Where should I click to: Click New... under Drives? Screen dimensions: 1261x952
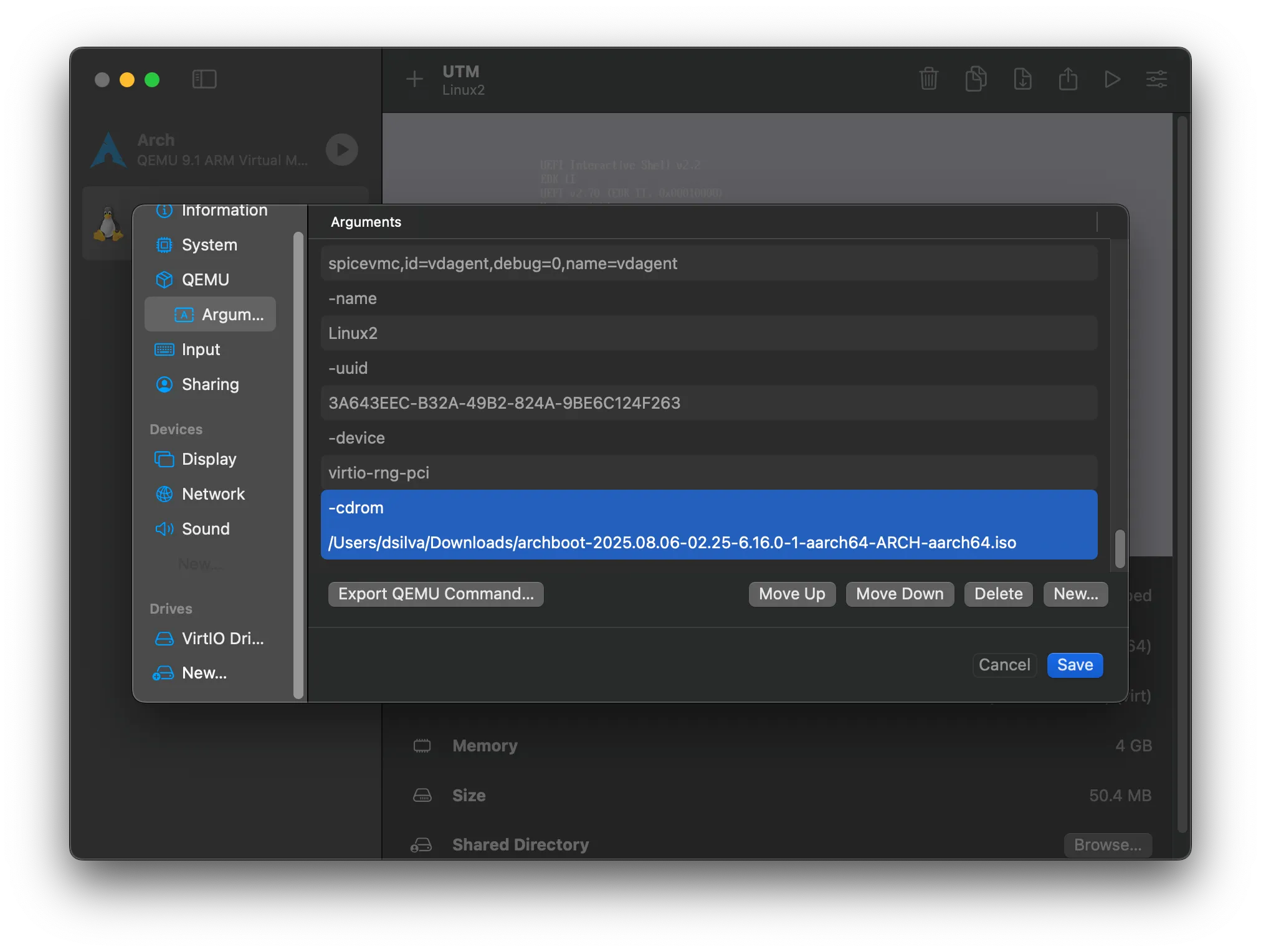coord(211,673)
